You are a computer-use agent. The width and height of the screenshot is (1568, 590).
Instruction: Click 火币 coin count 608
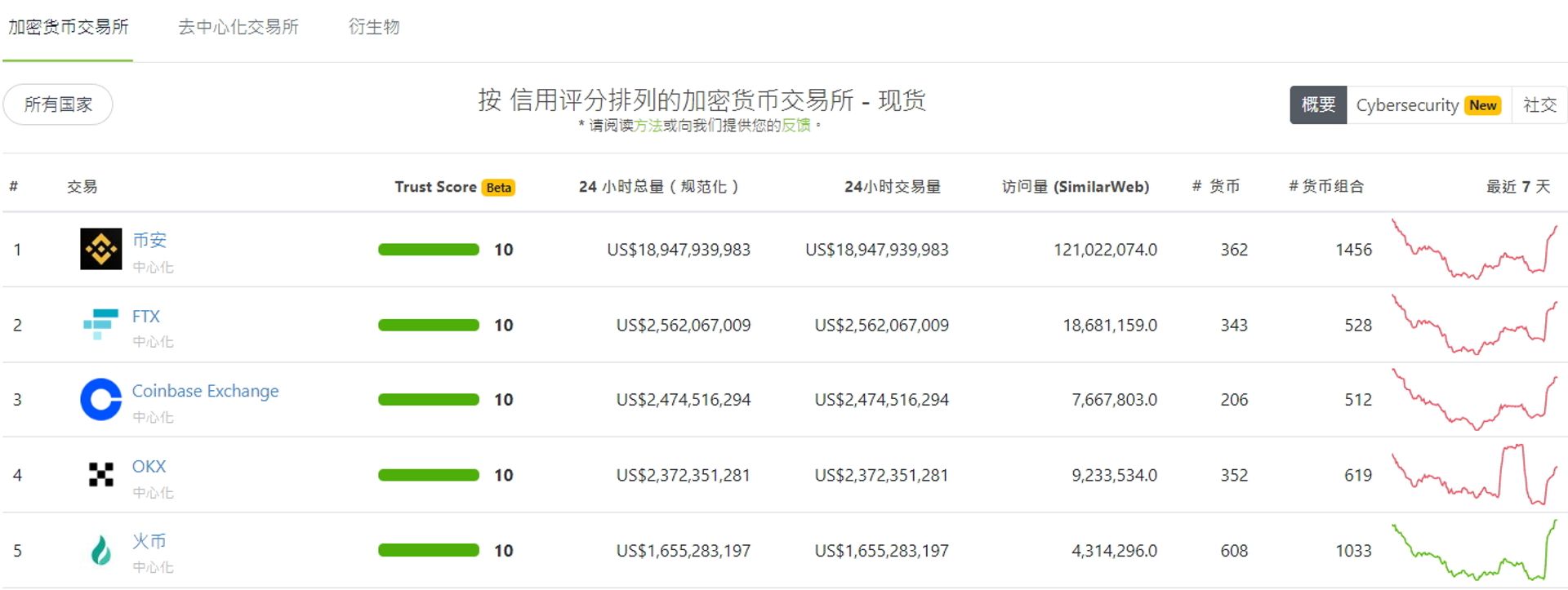pyautogui.click(x=1234, y=551)
